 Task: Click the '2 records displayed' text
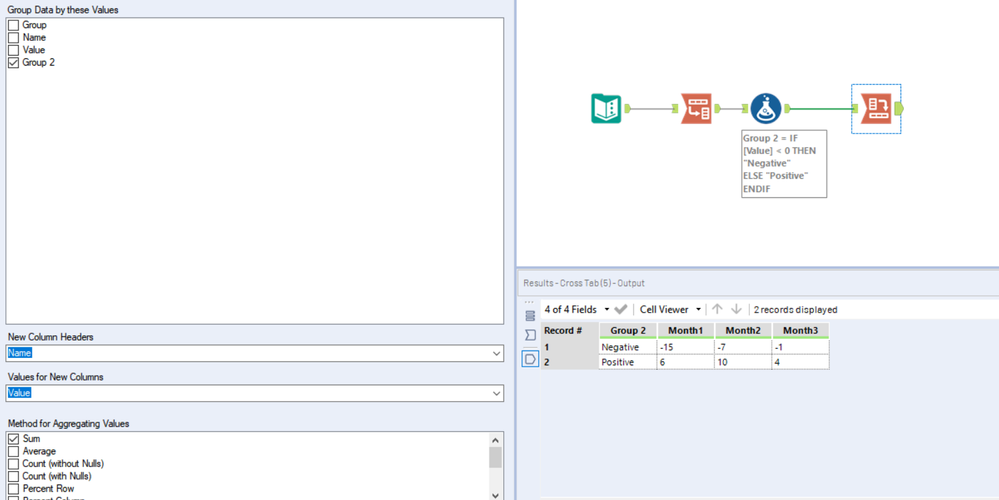[x=795, y=310]
